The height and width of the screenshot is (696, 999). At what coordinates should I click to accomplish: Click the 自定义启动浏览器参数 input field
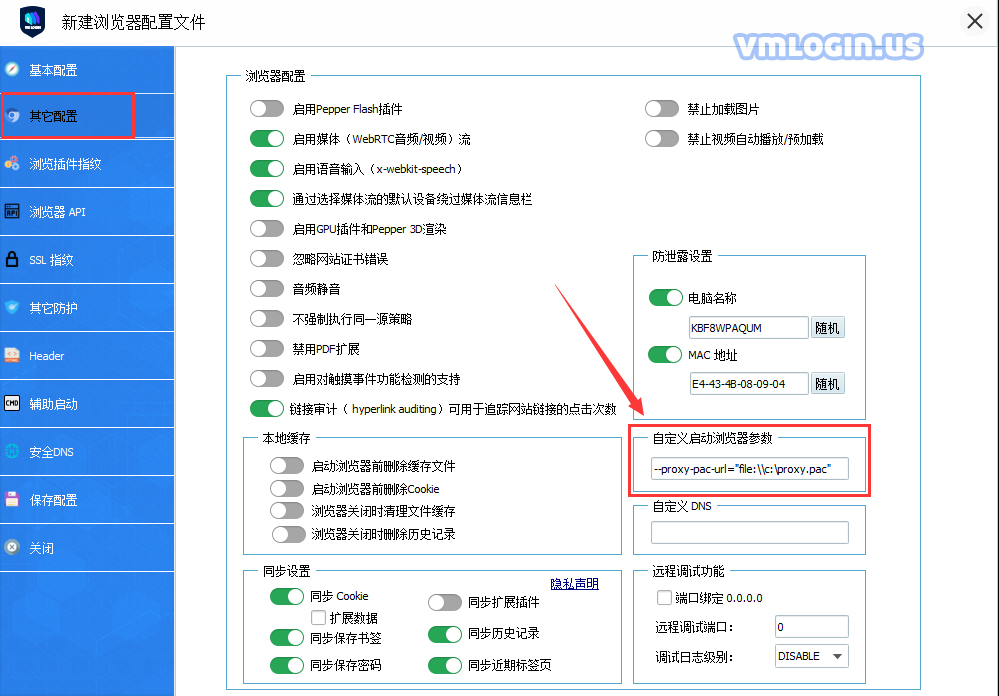[749, 469]
